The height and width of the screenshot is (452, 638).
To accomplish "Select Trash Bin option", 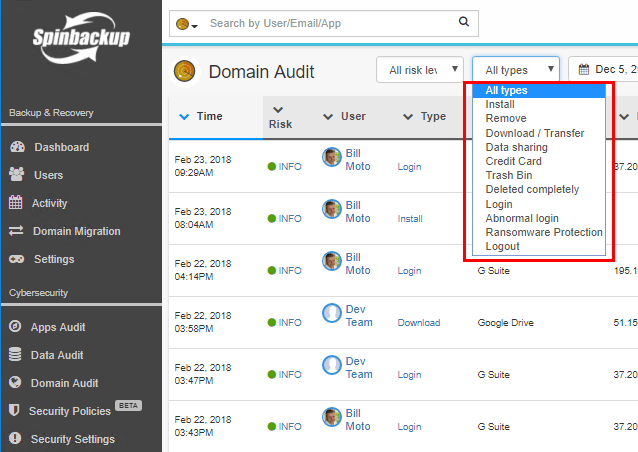I will tap(539, 175).
